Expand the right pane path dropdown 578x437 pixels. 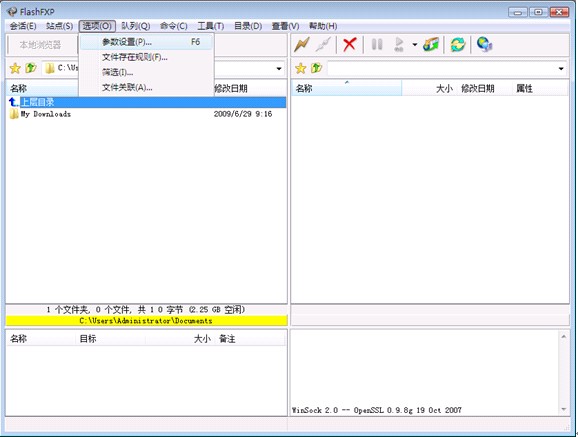561,69
